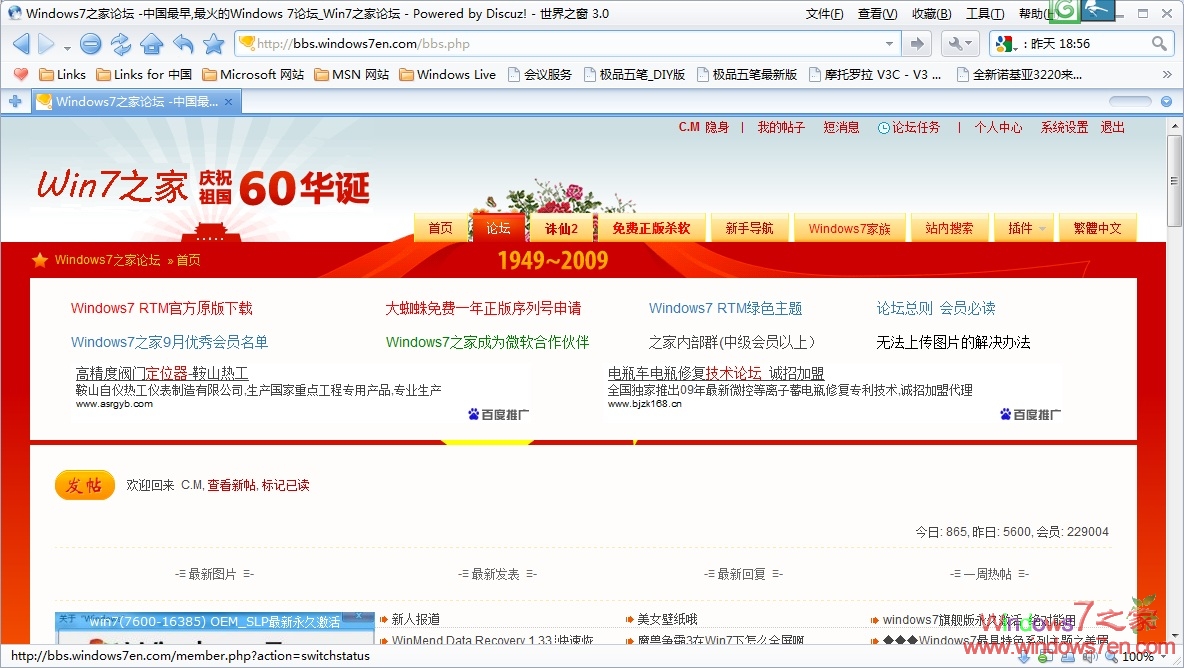Refresh the page with the reload icon
The height and width of the screenshot is (668, 1184).
click(121, 44)
